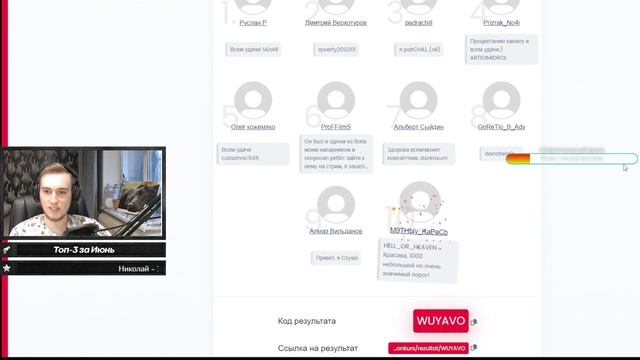Viewport: 640px width, 360px height.
Task: Click the comment bubble under padrachil
Action: point(419,49)
